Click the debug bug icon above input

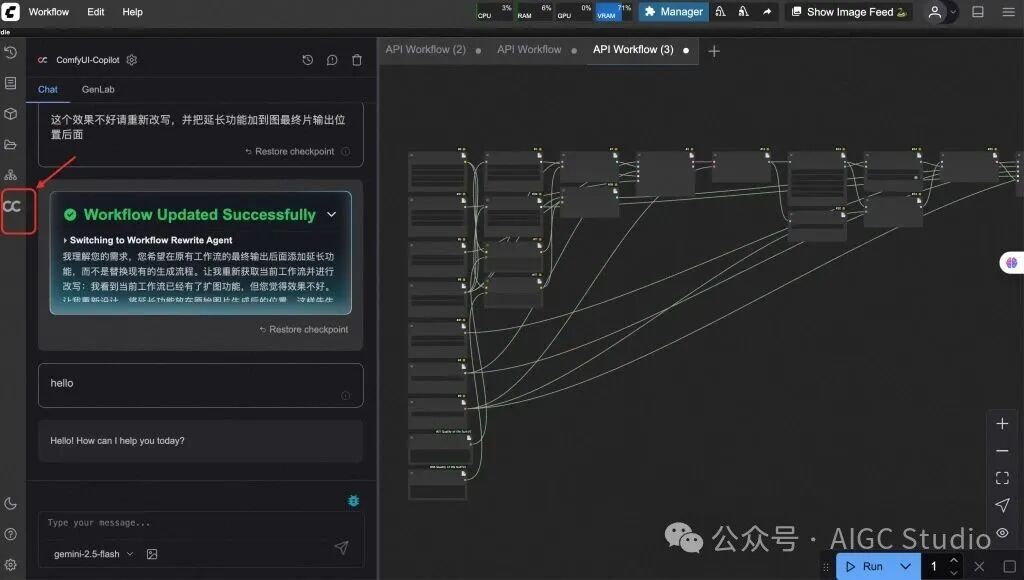click(x=353, y=500)
